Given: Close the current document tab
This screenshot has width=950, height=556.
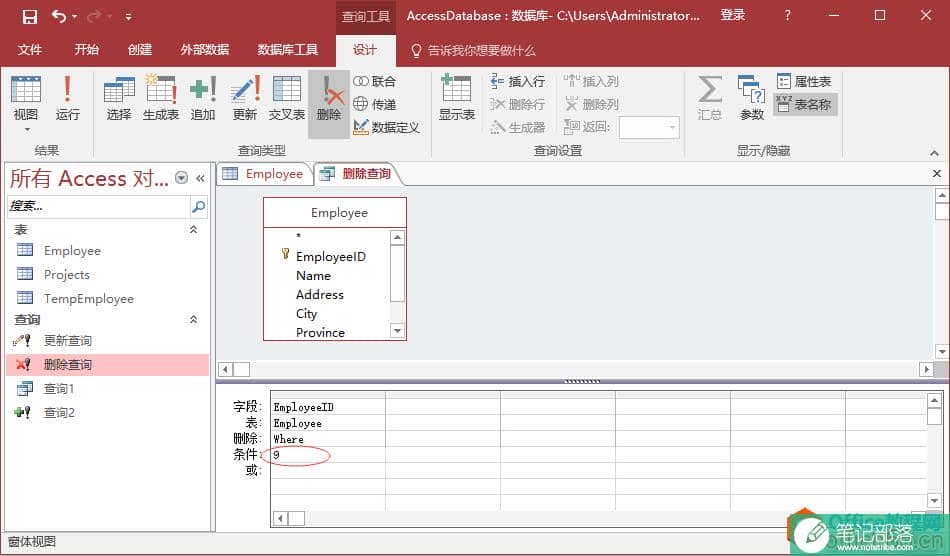Looking at the screenshot, I should pos(937,174).
